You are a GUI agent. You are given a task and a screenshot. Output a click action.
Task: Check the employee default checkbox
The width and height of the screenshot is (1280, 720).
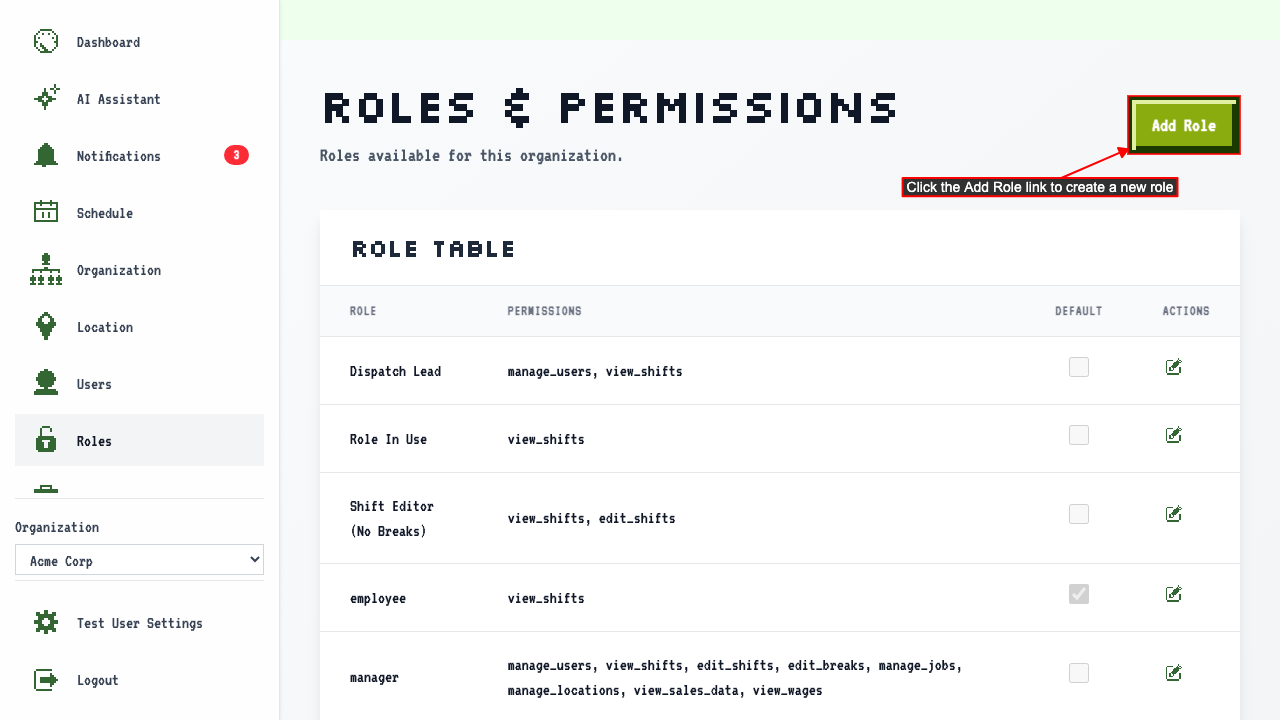point(1079,594)
